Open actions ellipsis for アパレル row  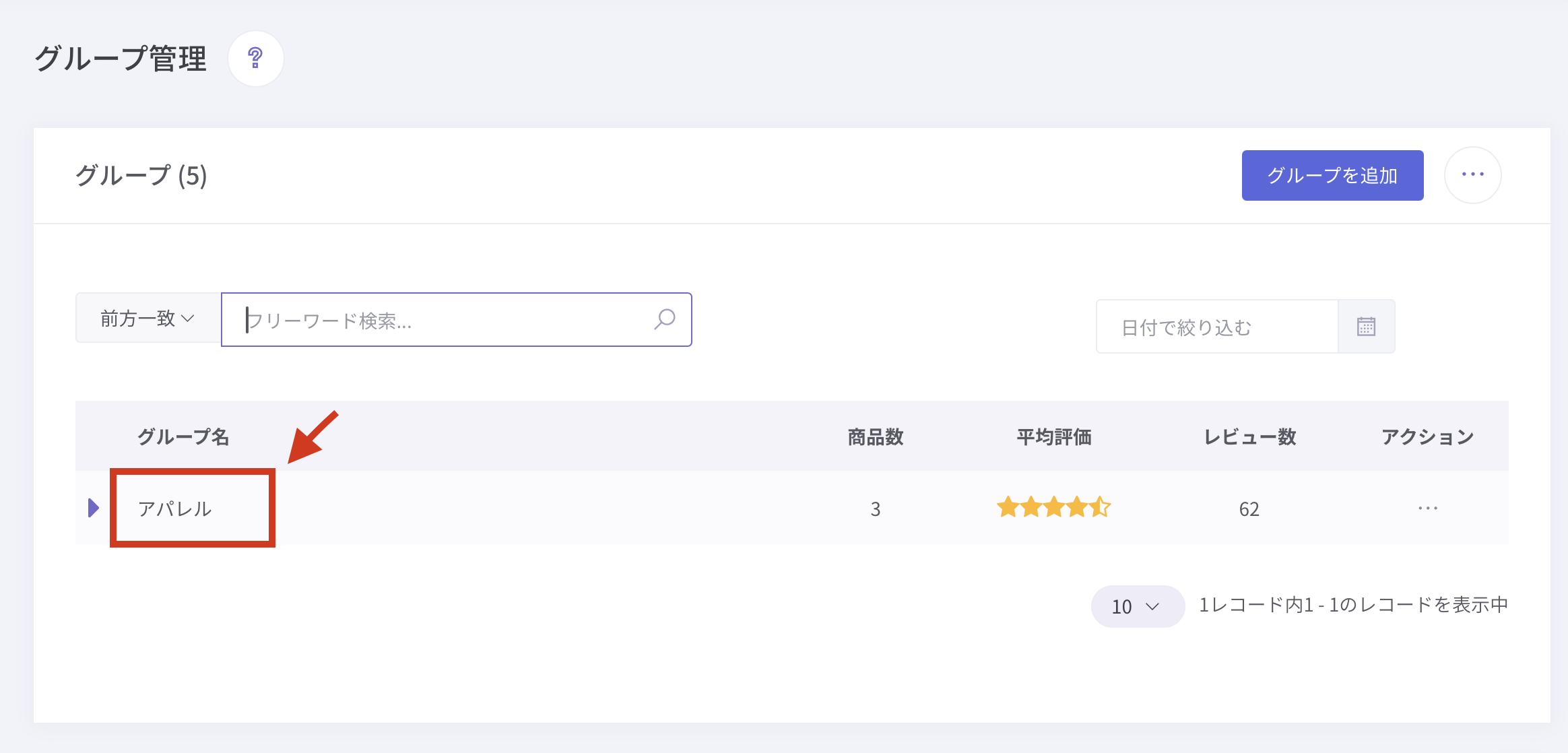click(x=1427, y=509)
